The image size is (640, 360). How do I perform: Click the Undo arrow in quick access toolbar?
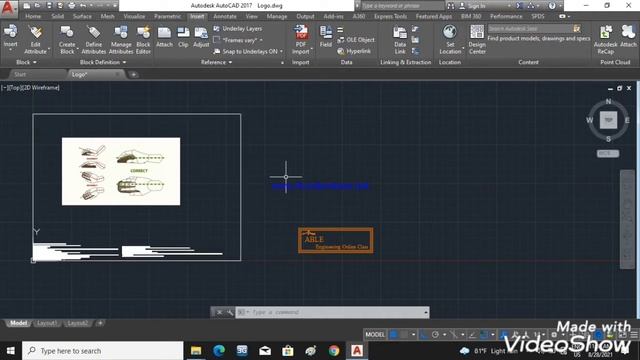[83, 6]
